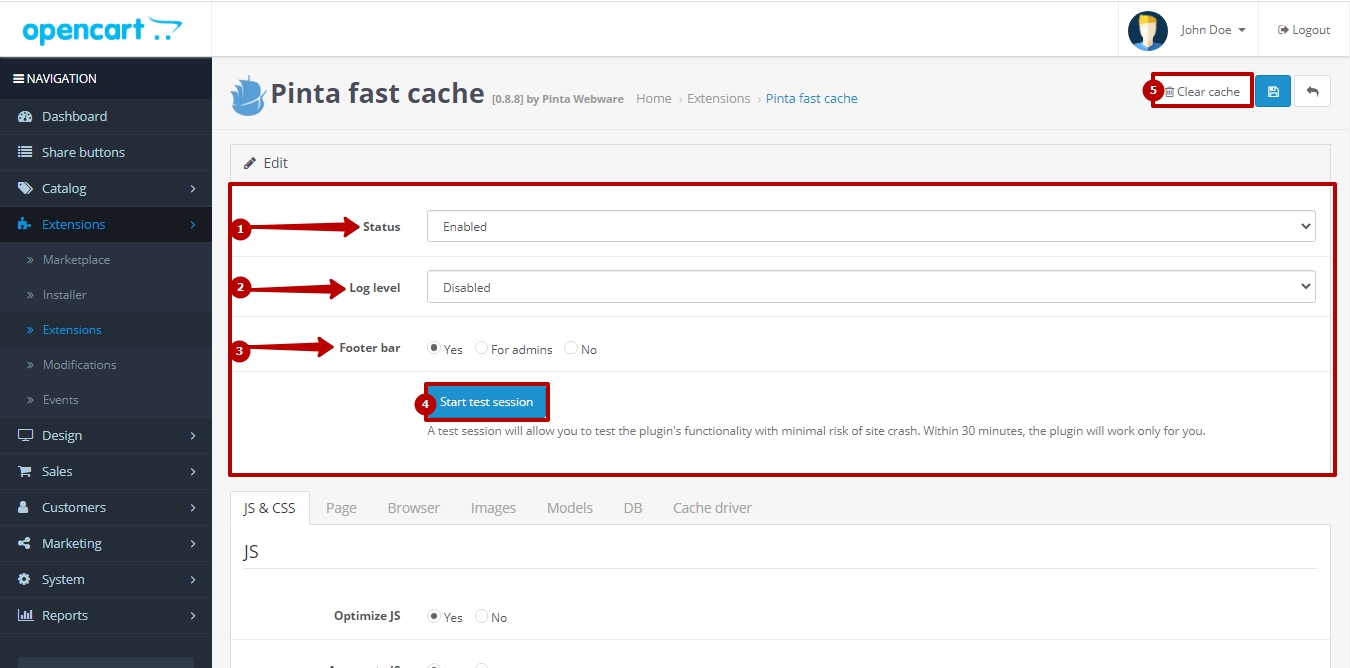Switch to the JS & CSS tab
1350x668 pixels.
coord(270,508)
